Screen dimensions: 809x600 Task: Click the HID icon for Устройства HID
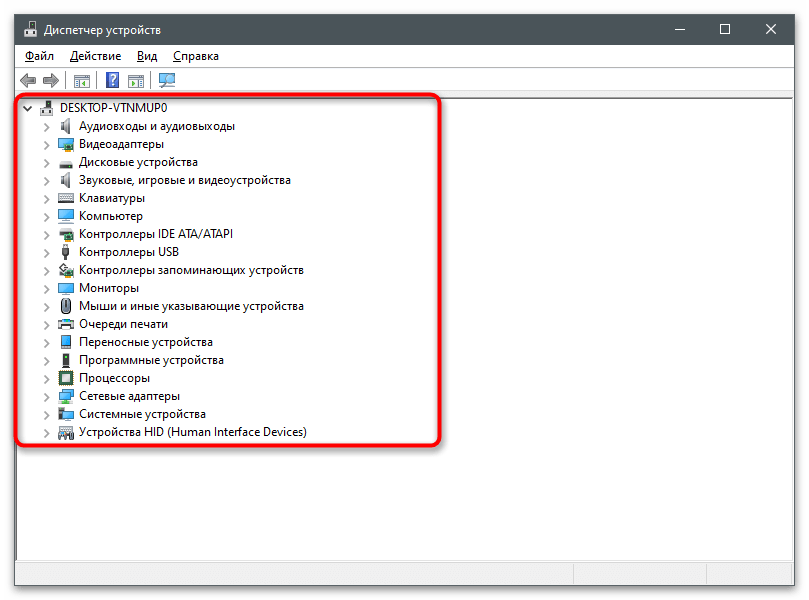point(66,432)
